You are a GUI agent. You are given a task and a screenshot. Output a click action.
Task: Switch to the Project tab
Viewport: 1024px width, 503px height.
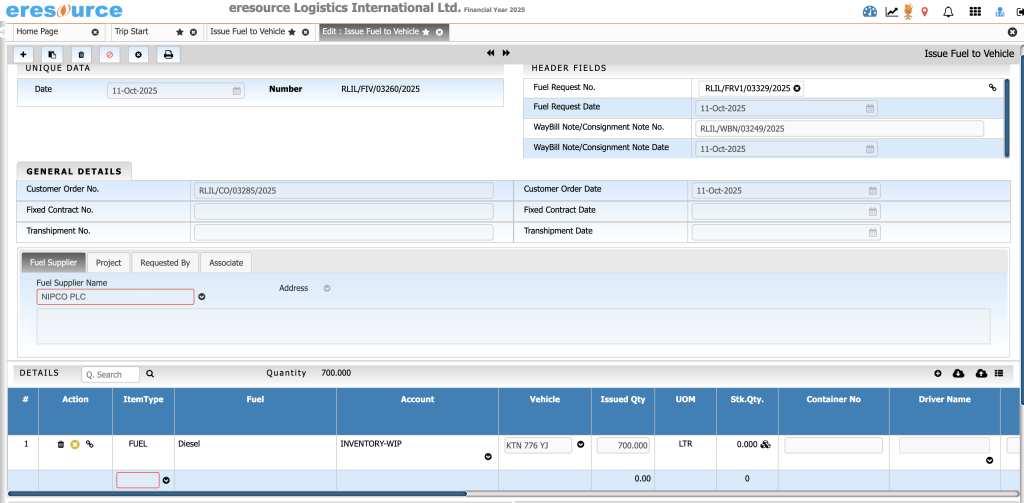pos(109,263)
